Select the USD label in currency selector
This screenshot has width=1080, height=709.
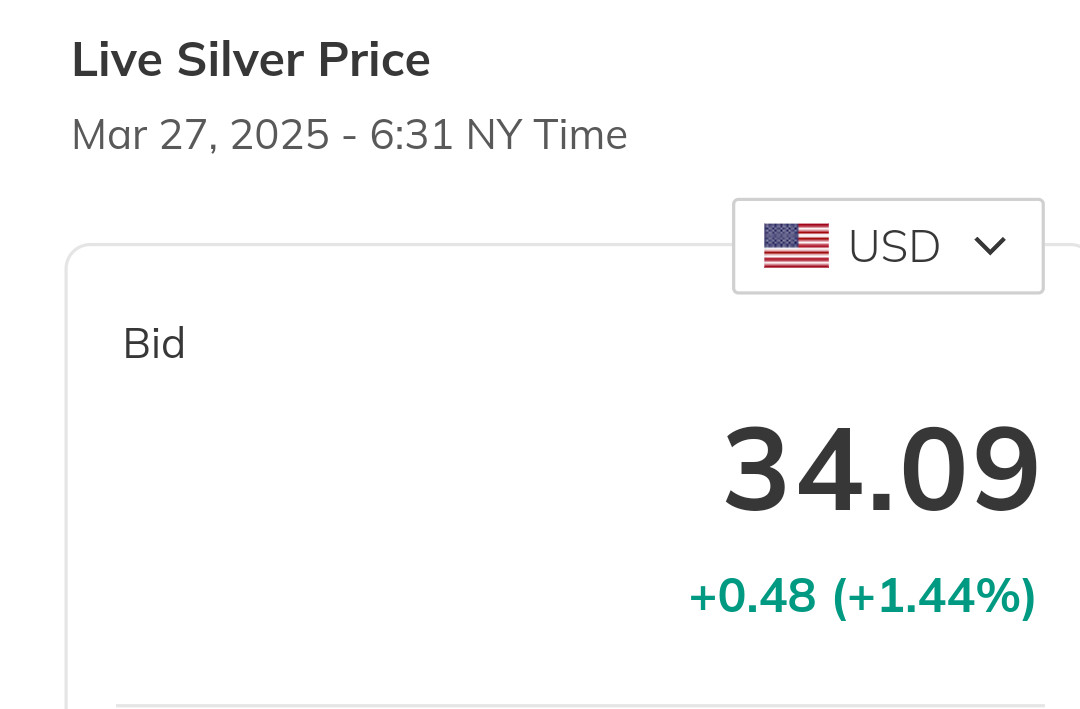point(894,246)
